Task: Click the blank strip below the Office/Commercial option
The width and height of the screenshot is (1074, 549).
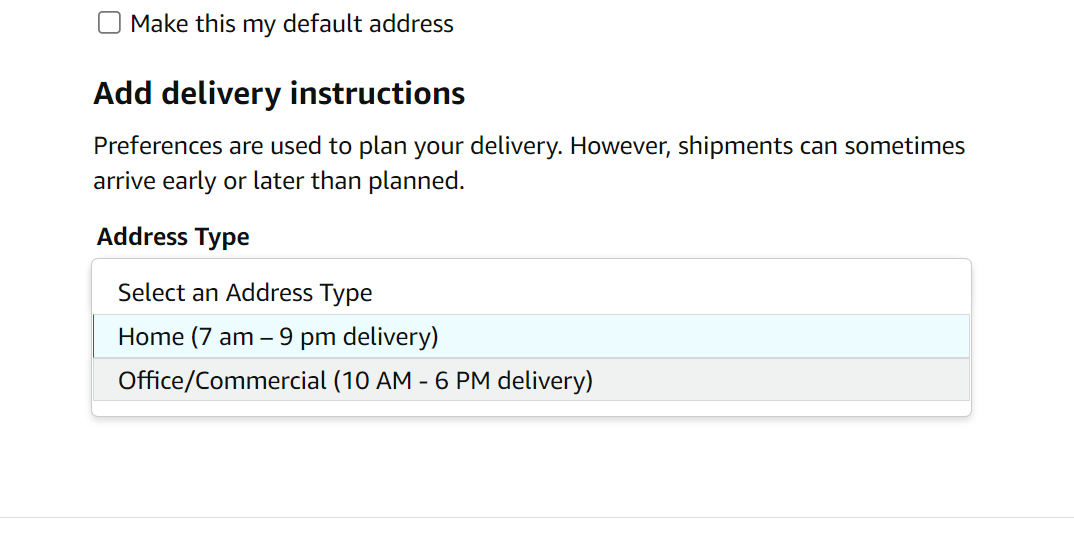Action: pyautogui.click(x=532, y=408)
